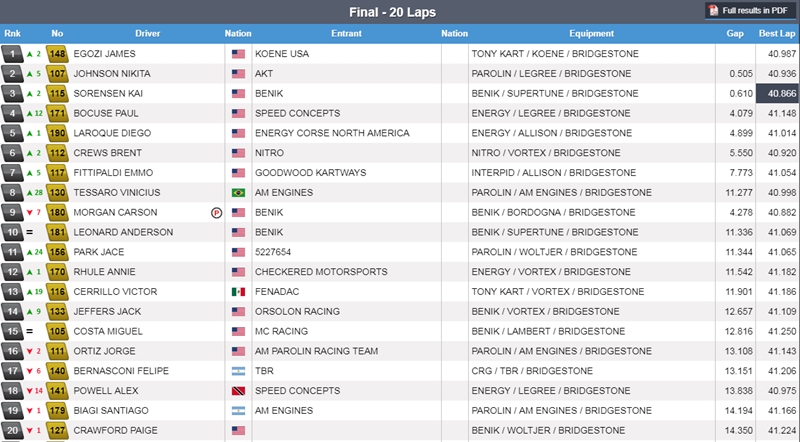
Task: Select driver Egozi James
Action: (107, 54)
